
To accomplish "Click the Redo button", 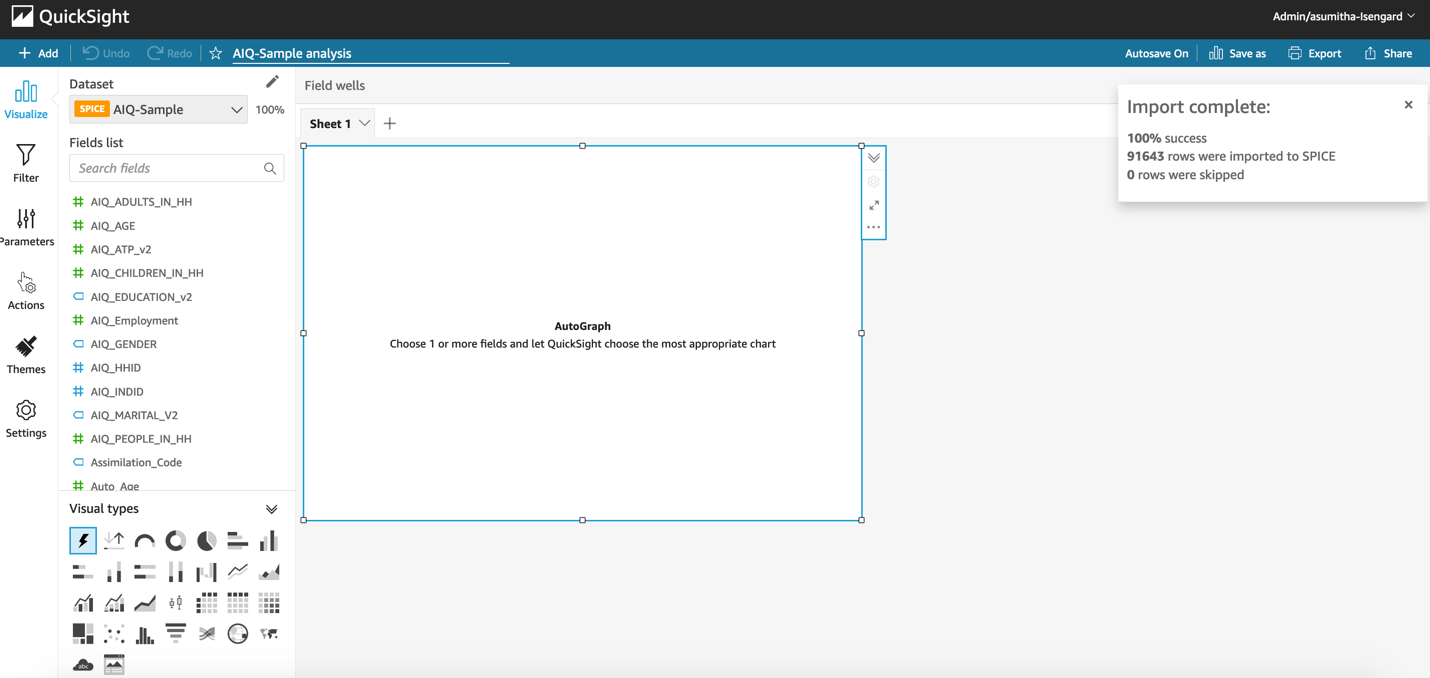I will pyautogui.click(x=169, y=53).
